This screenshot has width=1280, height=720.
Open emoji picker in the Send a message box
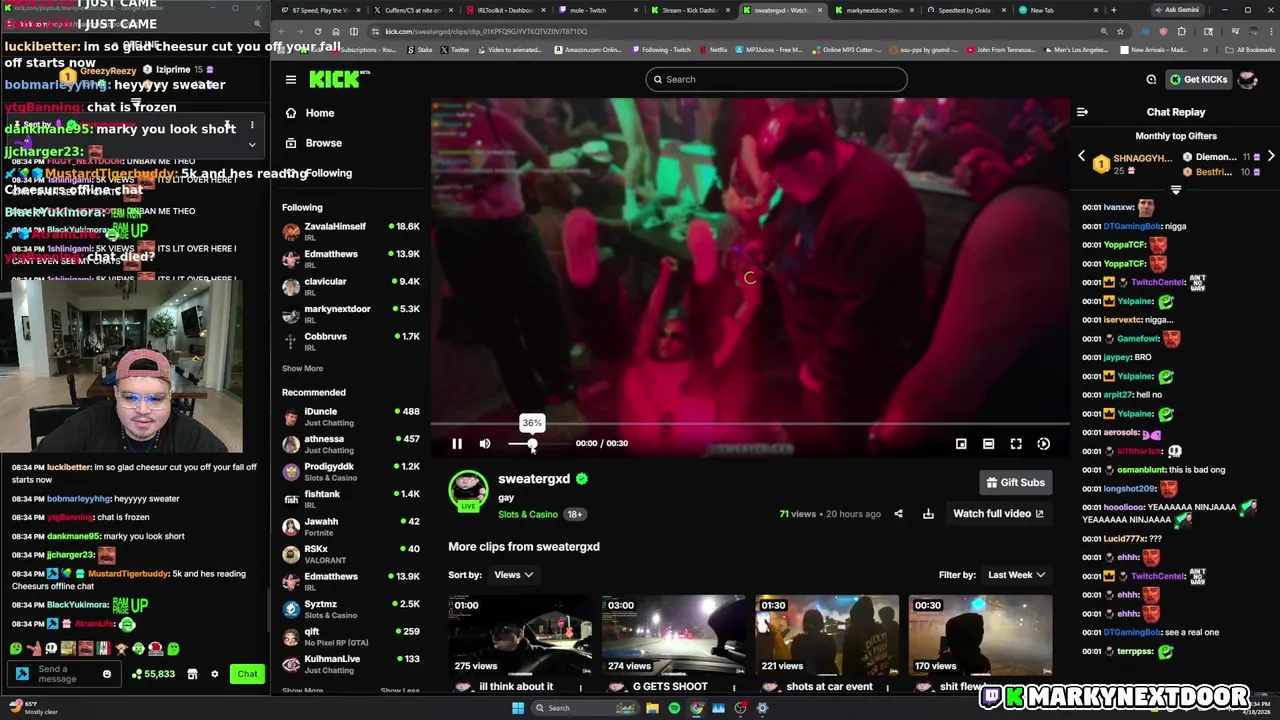click(x=107, y=674)
